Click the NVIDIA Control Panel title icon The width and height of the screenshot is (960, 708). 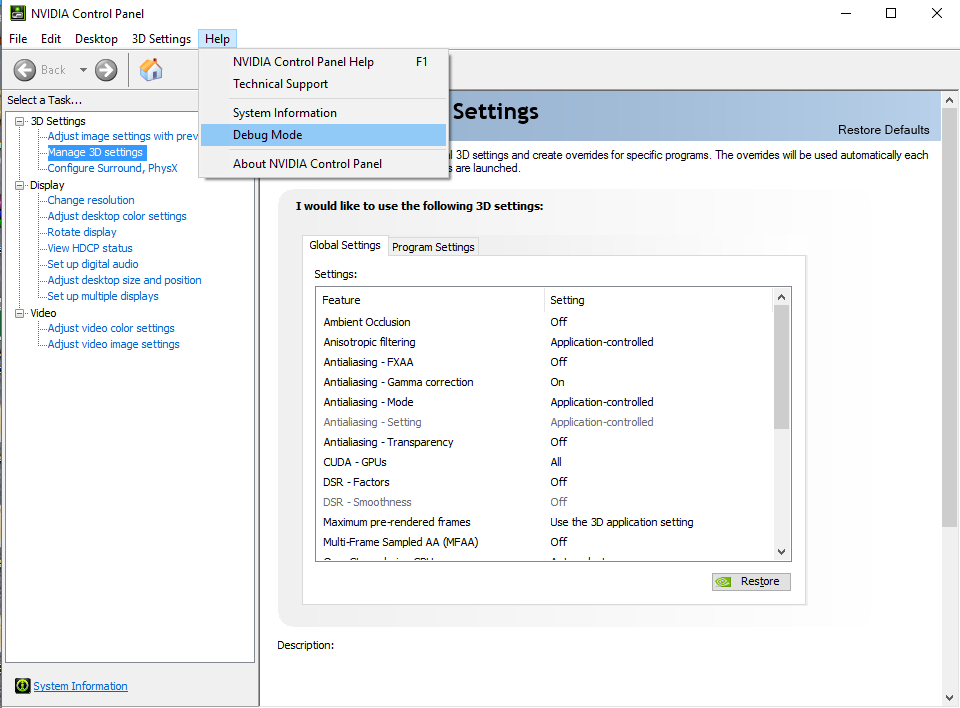pyautogui.click(x=18, y=13)
